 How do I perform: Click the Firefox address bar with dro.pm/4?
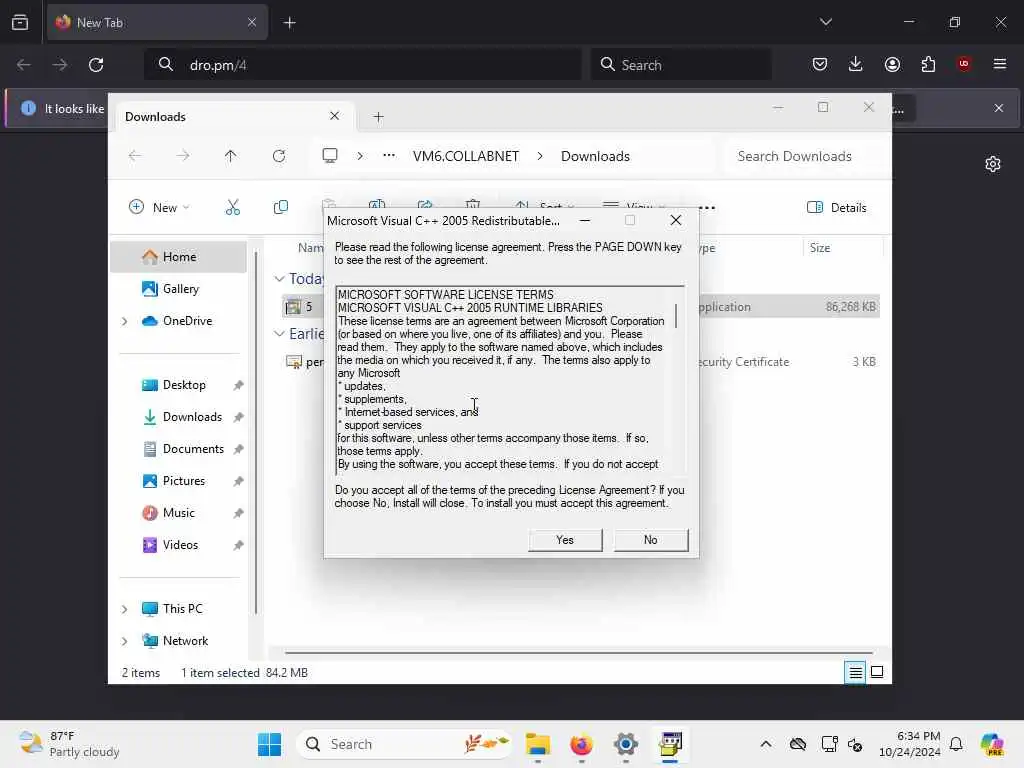pos(362,65)
